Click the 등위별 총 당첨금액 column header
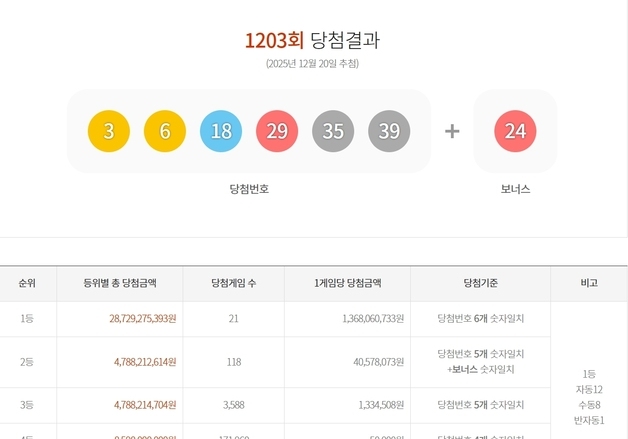Image resolution: width=628 pixels, height=439 pixels. [x=120, y=283]
